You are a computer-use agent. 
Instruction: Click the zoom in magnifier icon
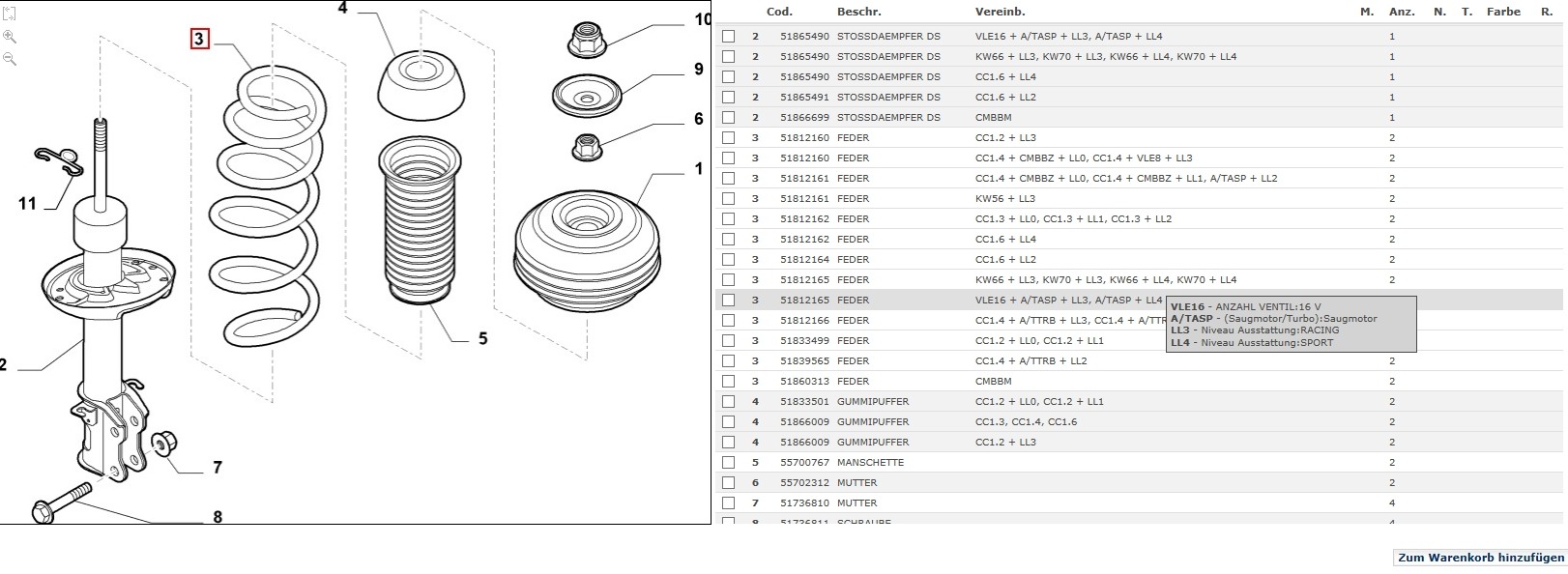tap(9, 37)
